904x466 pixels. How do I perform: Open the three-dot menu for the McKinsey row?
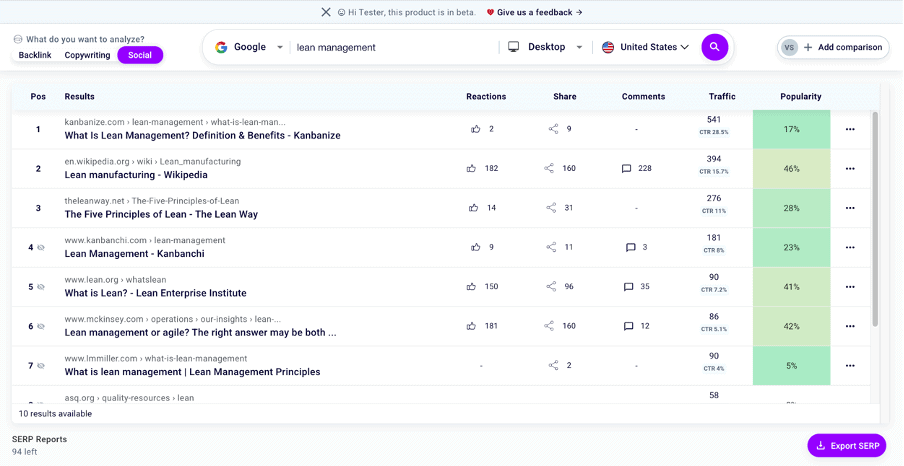850,326
